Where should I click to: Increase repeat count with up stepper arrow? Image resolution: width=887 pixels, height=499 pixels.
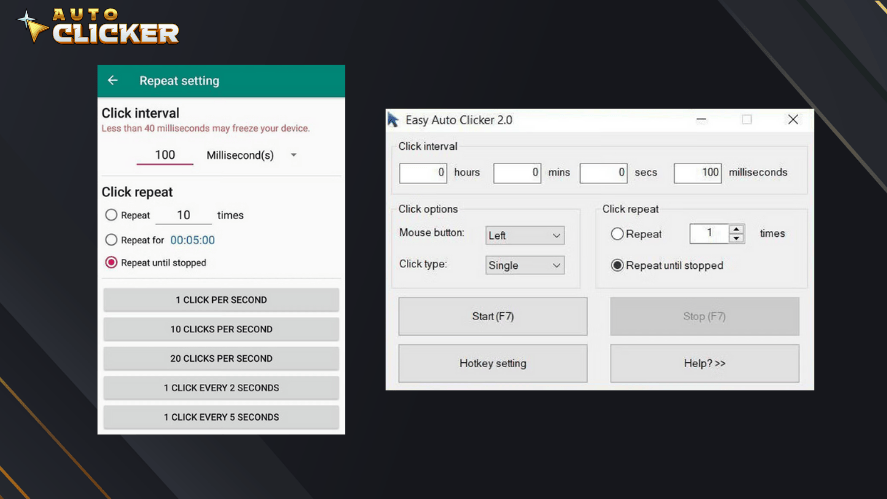point(737,229)
